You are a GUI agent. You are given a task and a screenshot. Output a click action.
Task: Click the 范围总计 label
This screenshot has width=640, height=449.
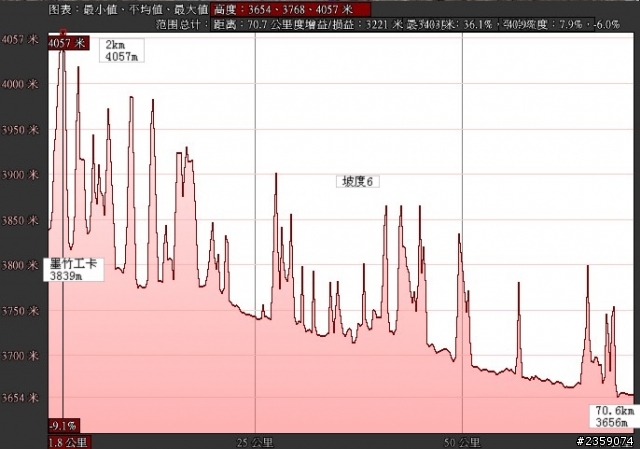(183, 25)
